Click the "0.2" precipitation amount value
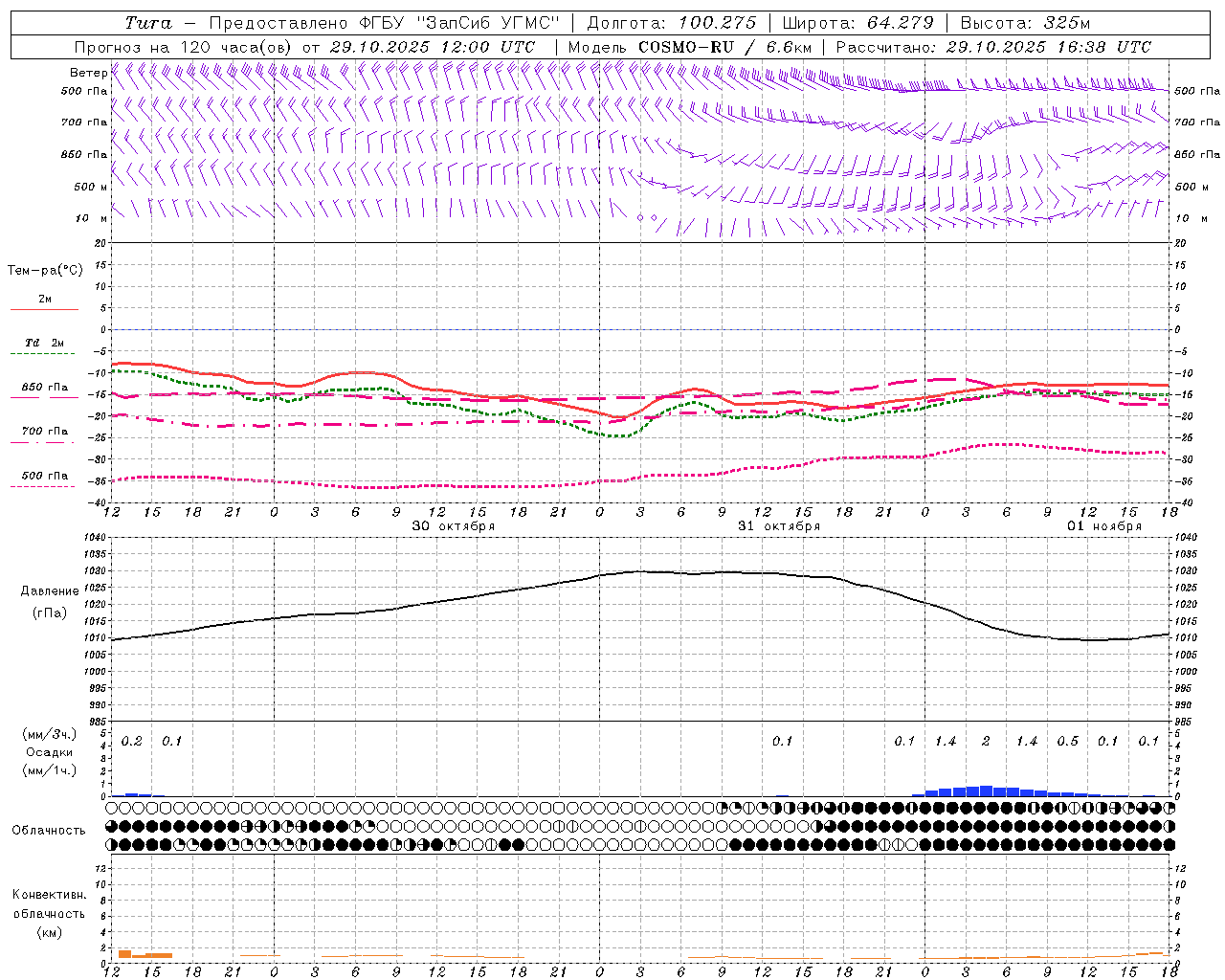Screen dimensions: 1225x980 click(x=132, y=742)
